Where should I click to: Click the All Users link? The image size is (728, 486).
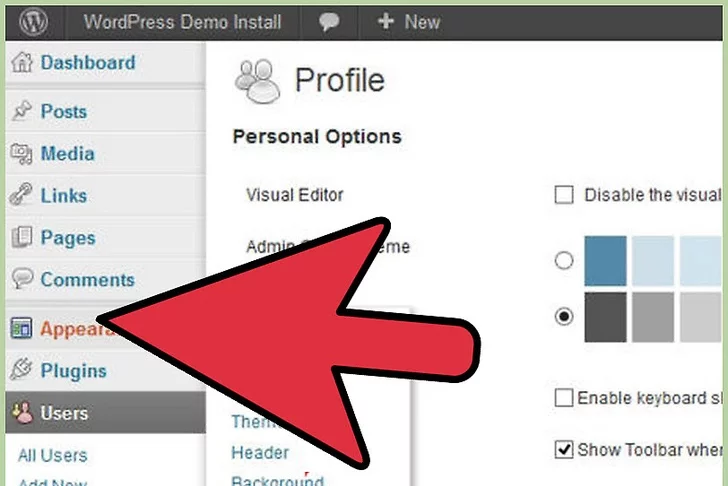tap(52, 456)
